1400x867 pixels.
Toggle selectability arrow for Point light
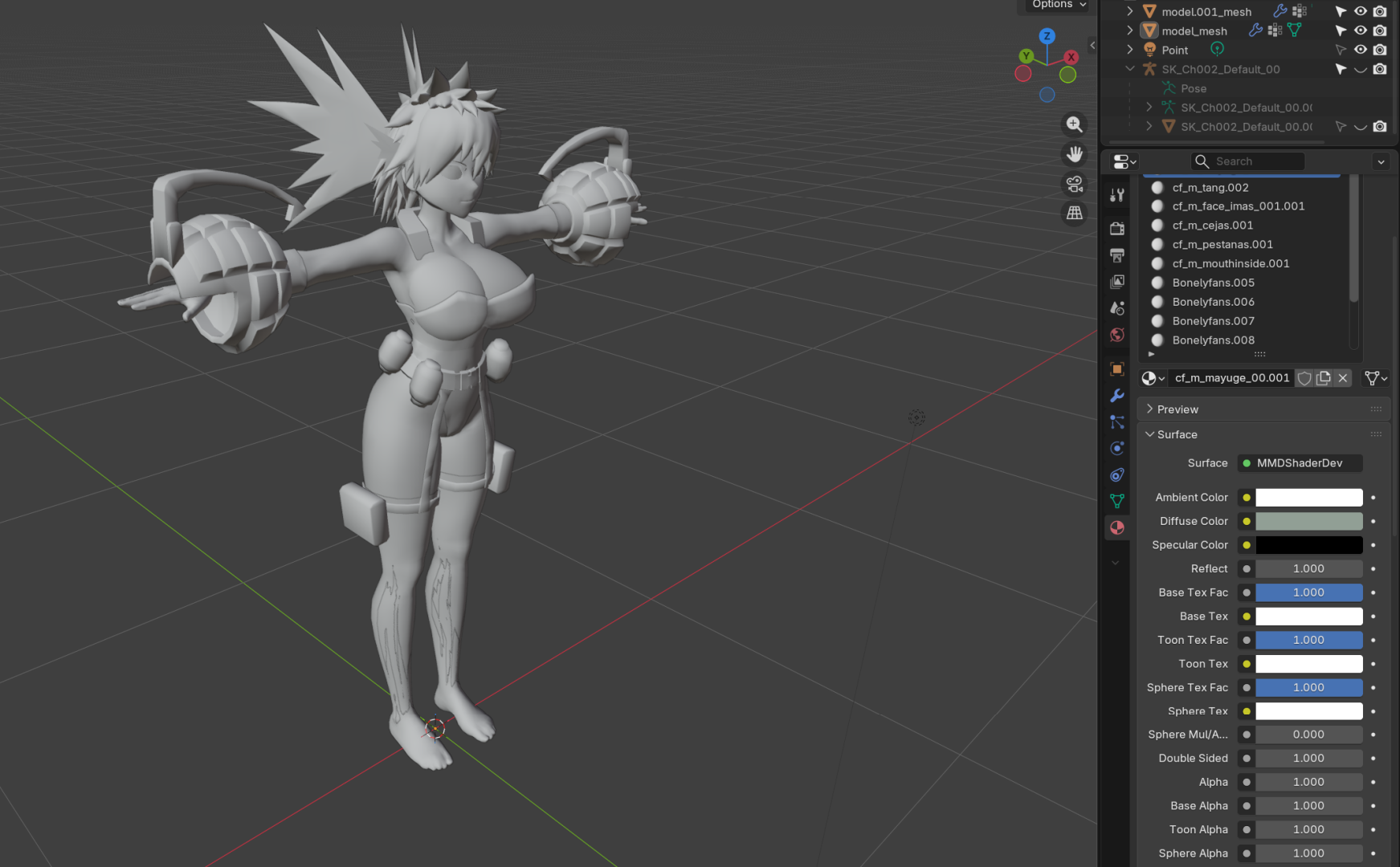1341,50
